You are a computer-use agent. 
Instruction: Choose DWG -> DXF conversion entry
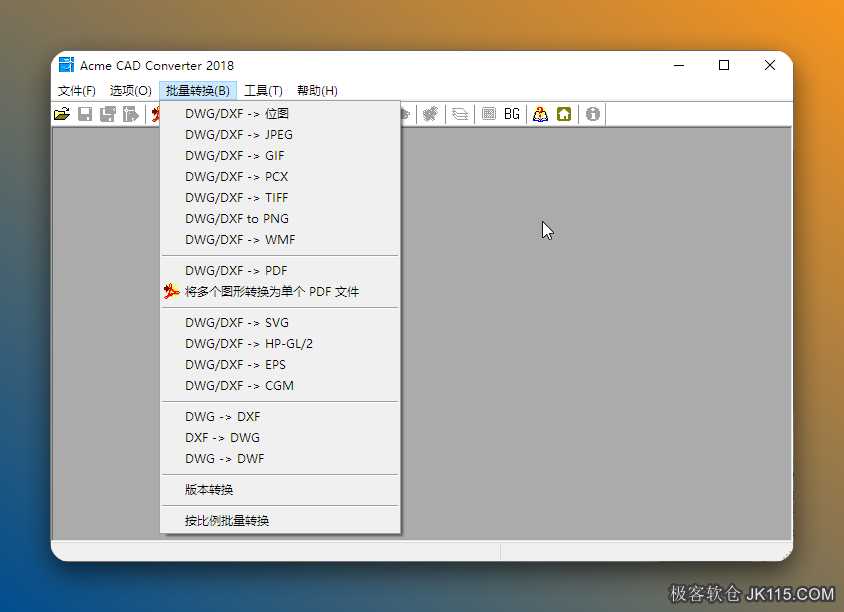pos(280,417)
